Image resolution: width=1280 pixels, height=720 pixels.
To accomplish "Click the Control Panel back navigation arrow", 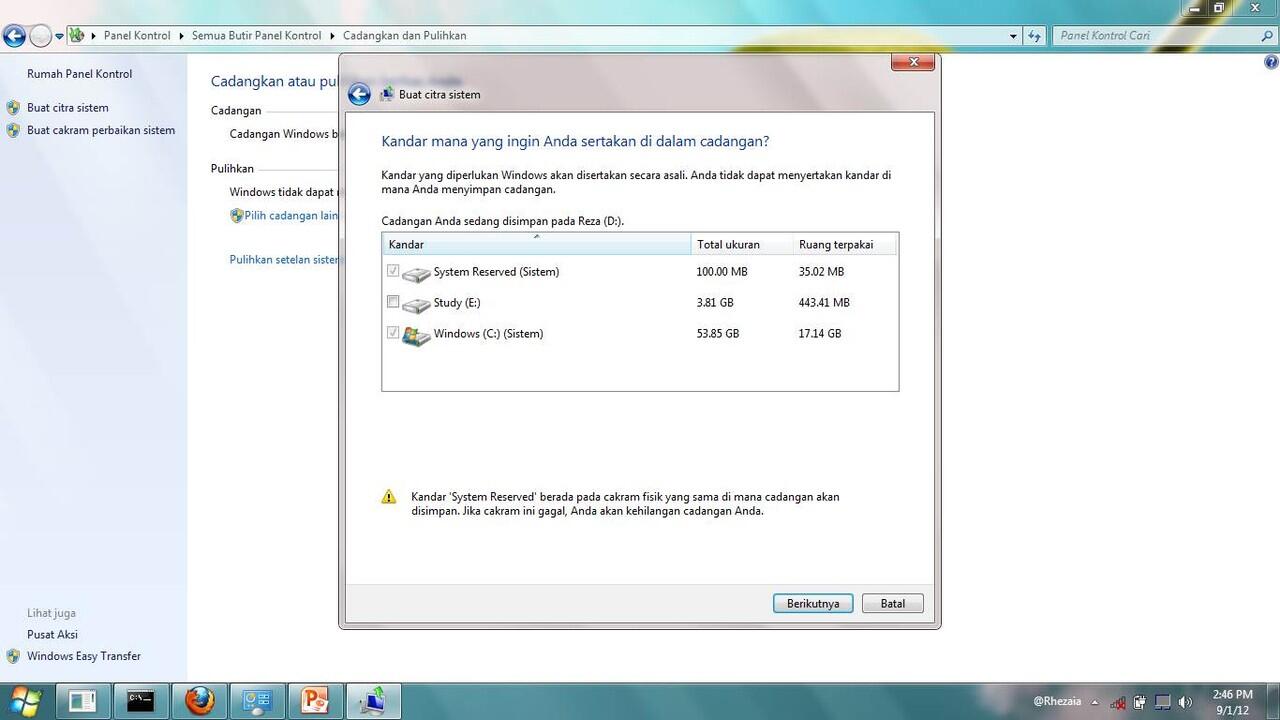I will tap(14, 36).
